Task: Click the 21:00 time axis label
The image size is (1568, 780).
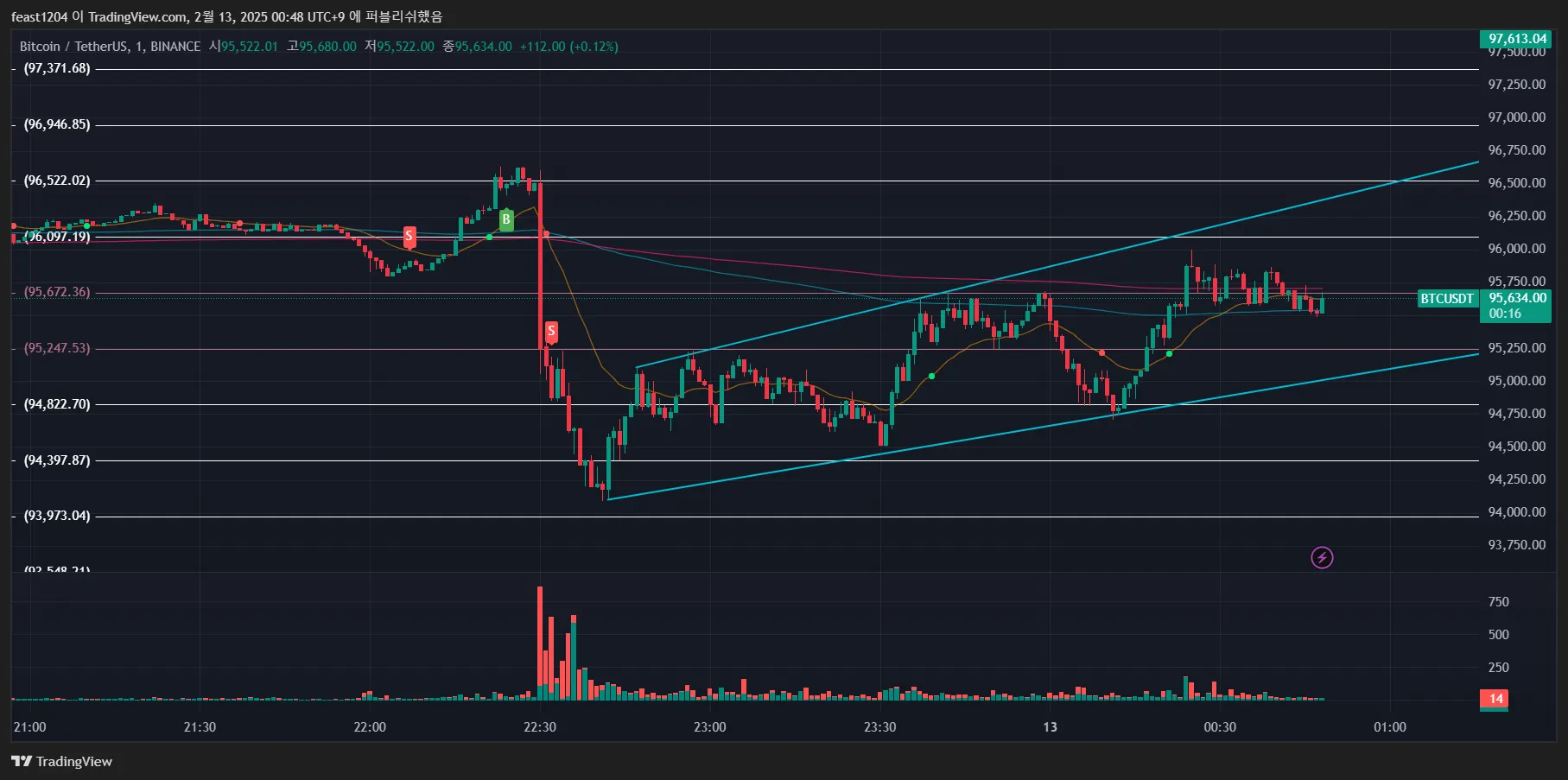Action: [29, 727]
